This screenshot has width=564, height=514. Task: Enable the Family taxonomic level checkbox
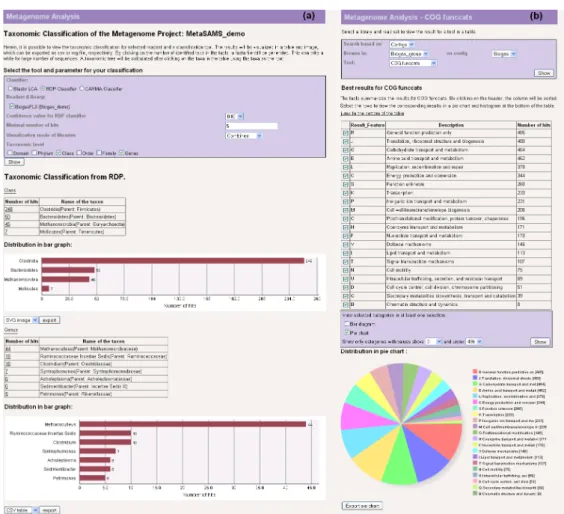(99, 153)
